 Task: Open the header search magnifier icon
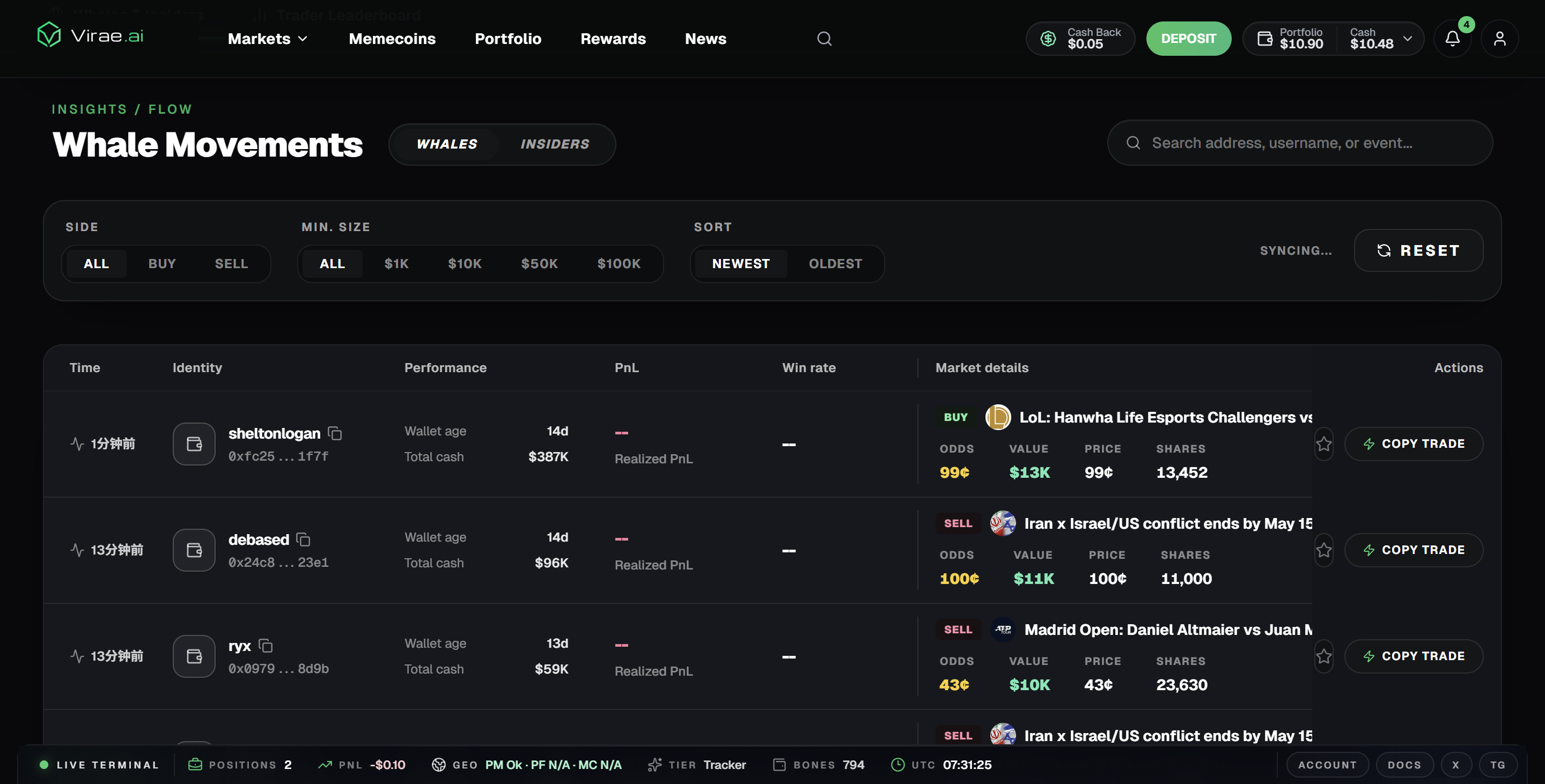pyautogui.click(x=825, y=39)
